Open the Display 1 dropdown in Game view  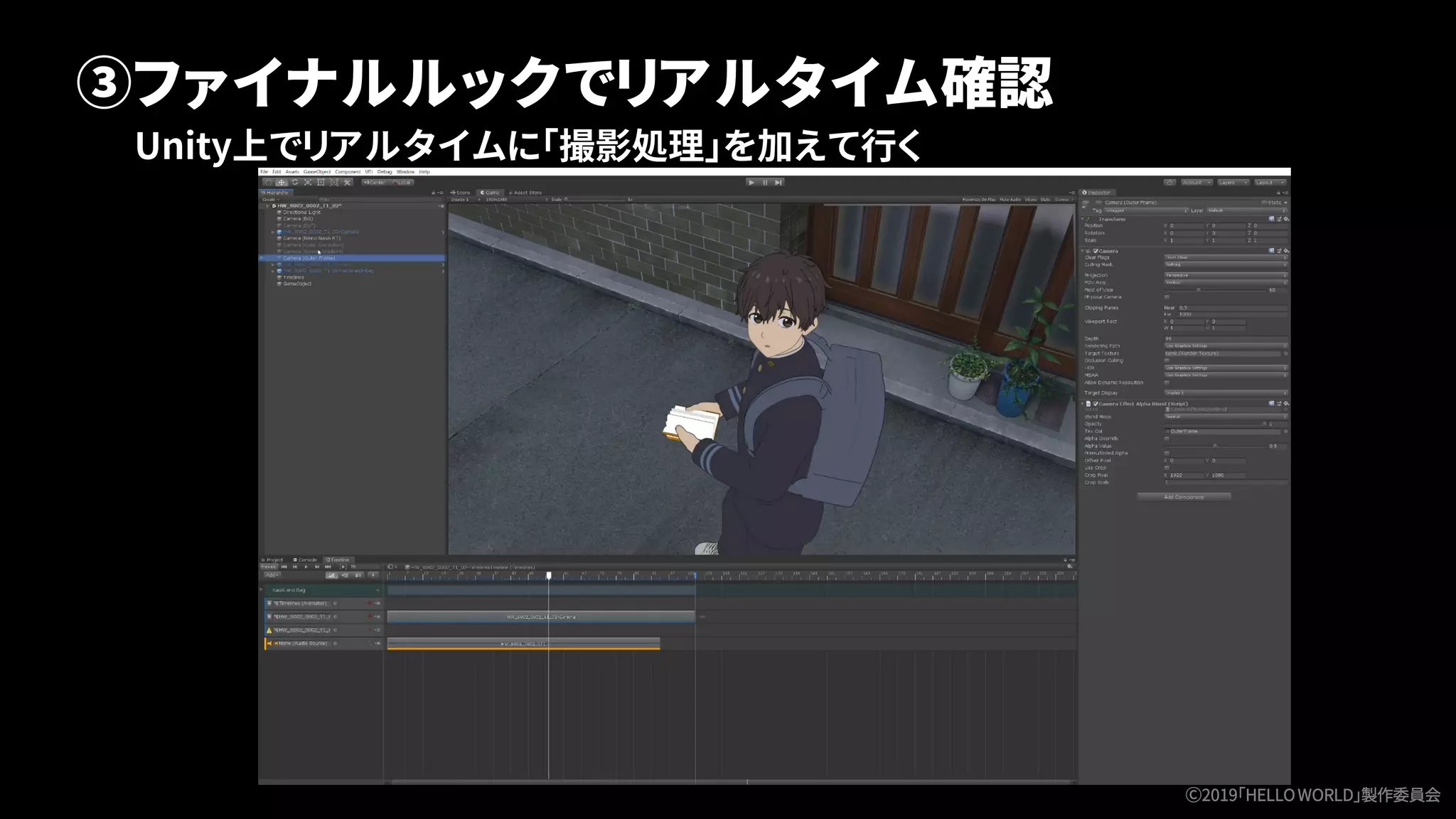tap(464, 200)
